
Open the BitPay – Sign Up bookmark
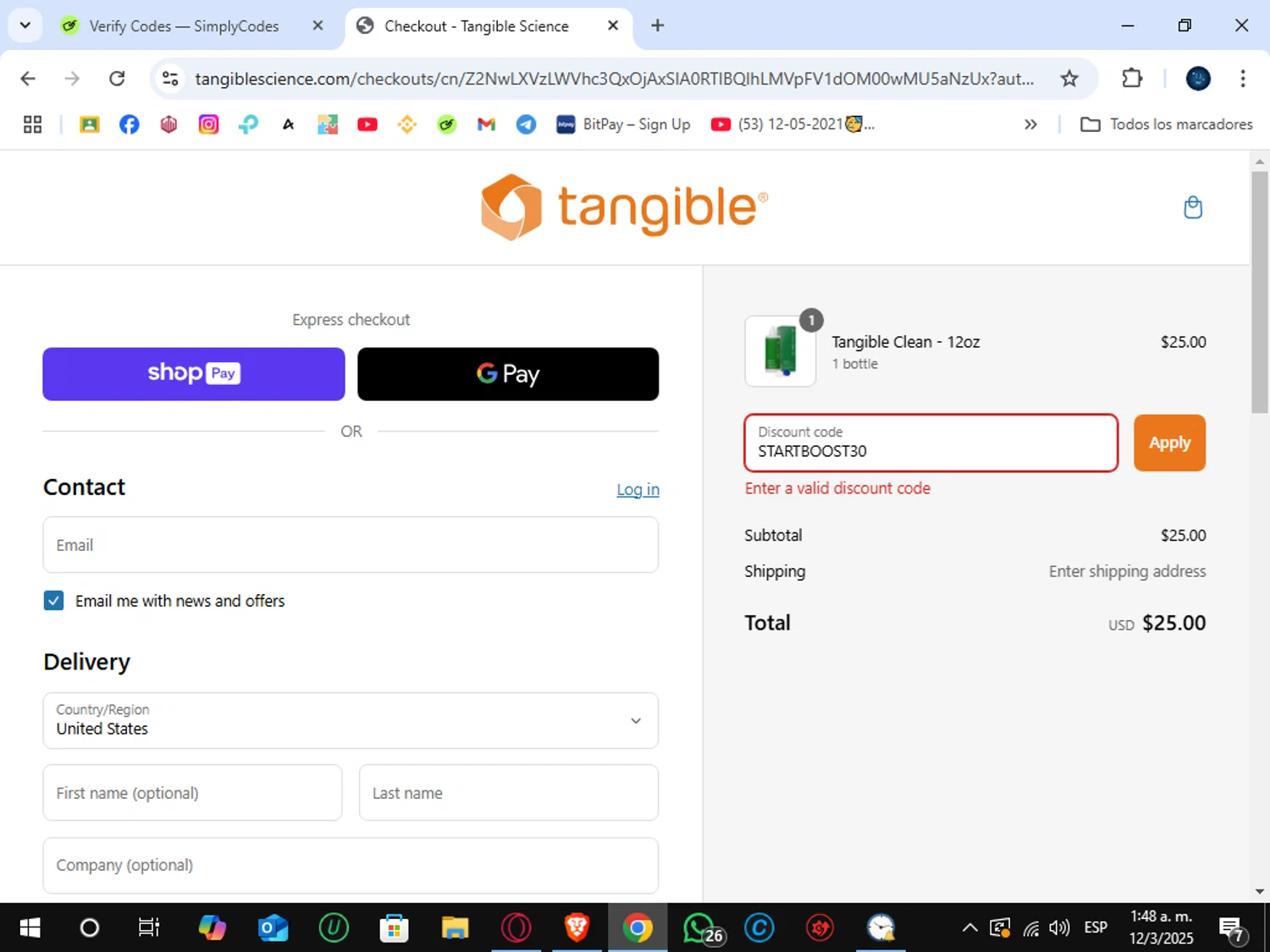point(623,124)
